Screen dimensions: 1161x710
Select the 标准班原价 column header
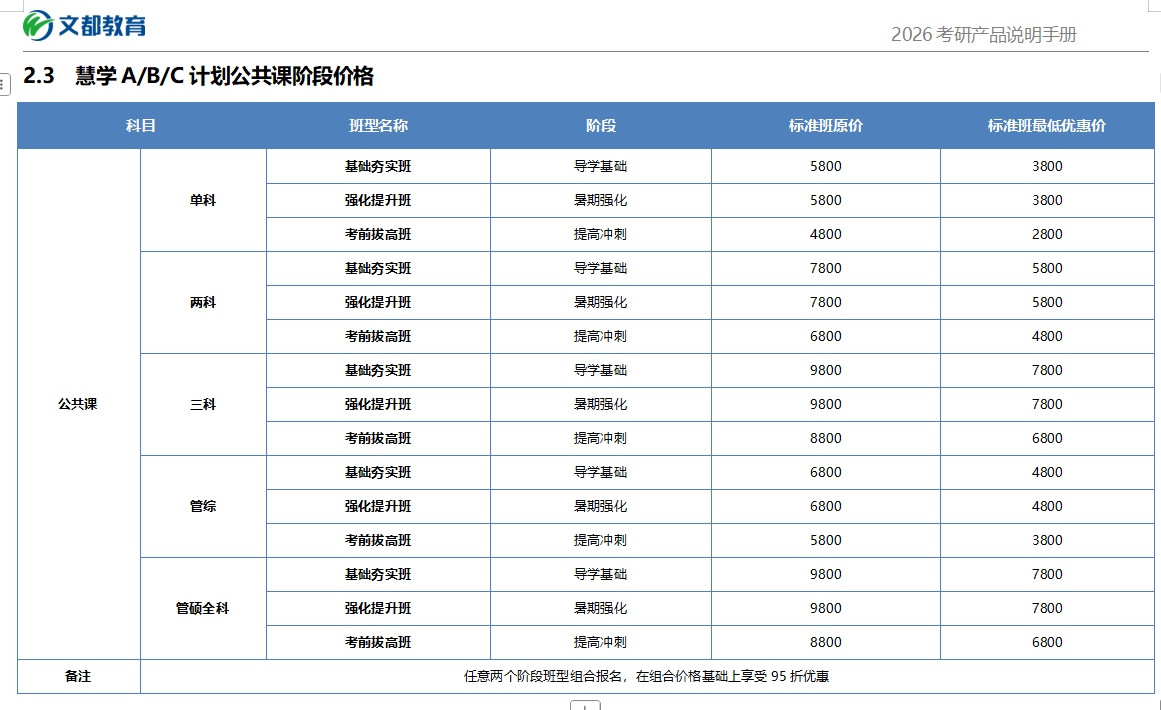pos(825,126)
